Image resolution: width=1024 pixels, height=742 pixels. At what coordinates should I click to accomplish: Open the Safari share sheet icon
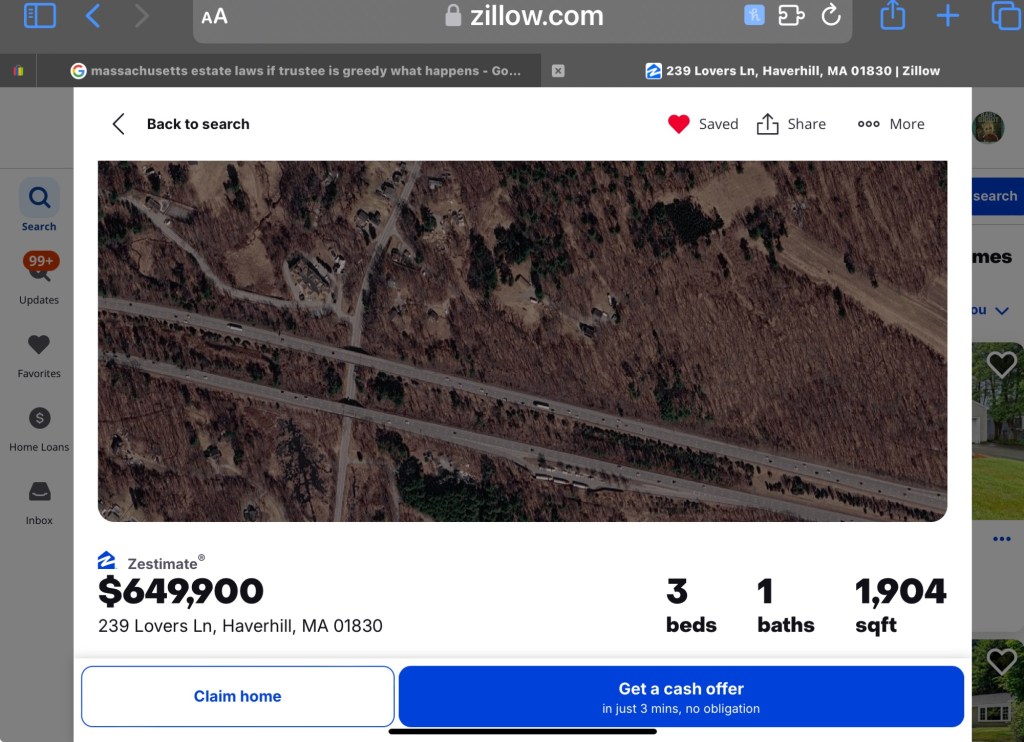point(892,15)
